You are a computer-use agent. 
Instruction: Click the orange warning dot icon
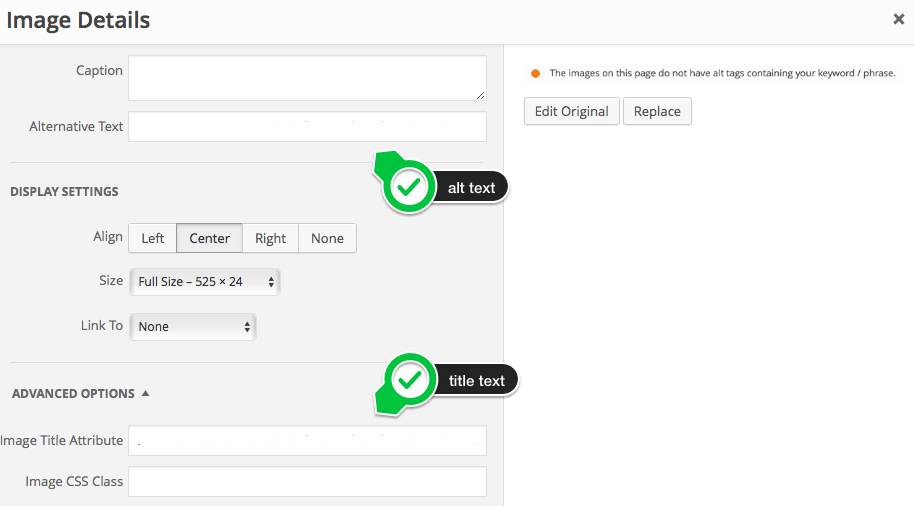[535, 73]
